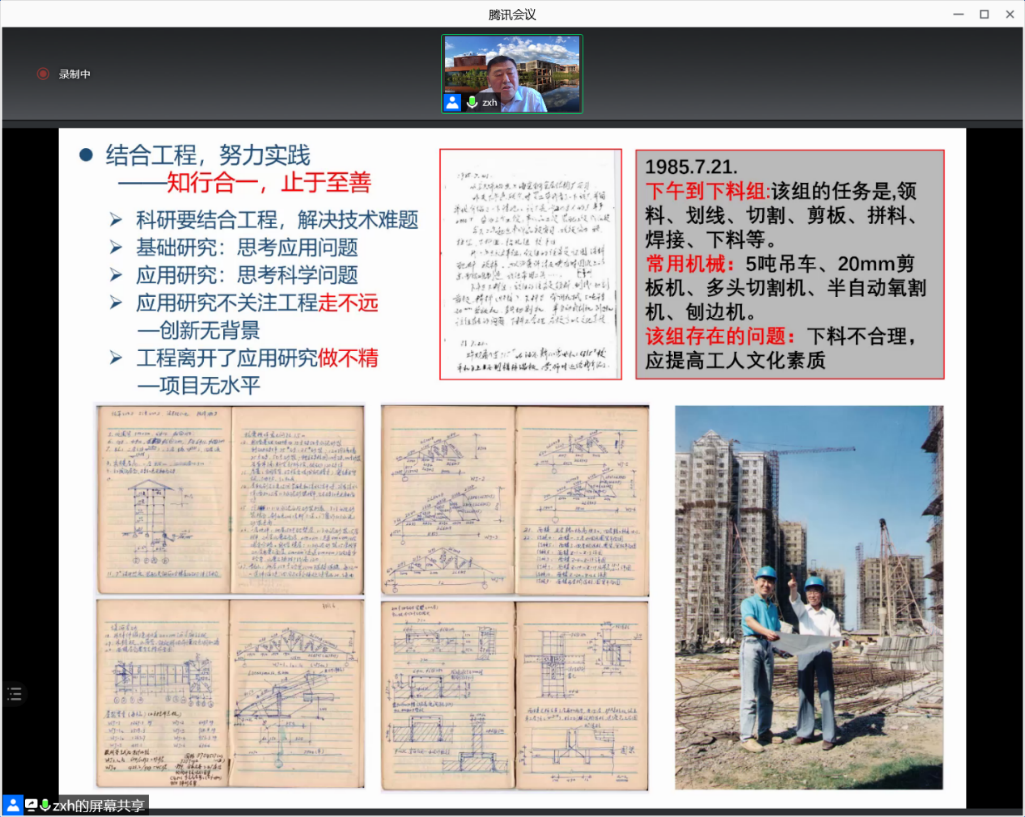Click the screen share icon in the bottom bar
1025x817 pixels.
[31, 805]
